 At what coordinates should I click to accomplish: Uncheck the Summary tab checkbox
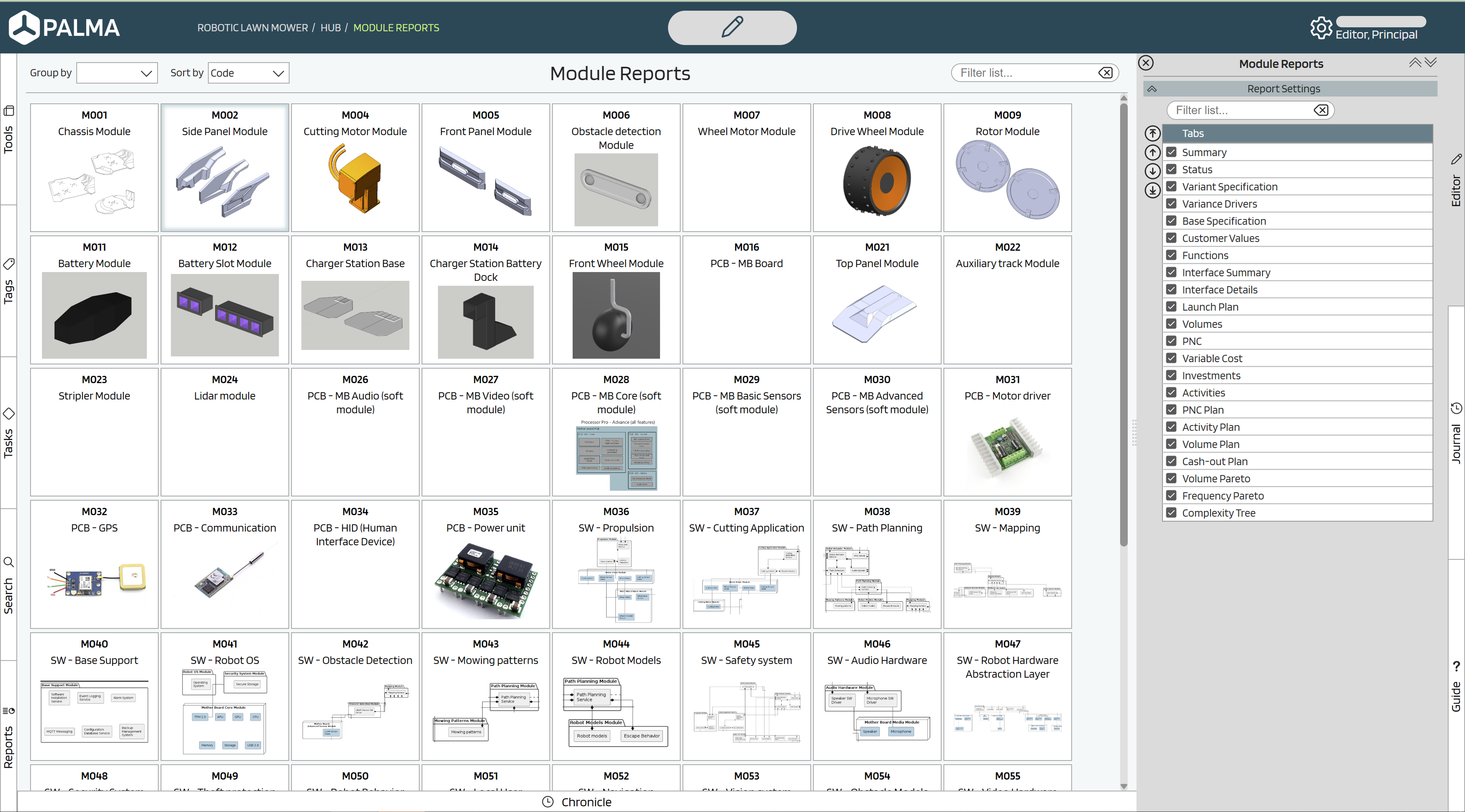[x=1172, y=152]
